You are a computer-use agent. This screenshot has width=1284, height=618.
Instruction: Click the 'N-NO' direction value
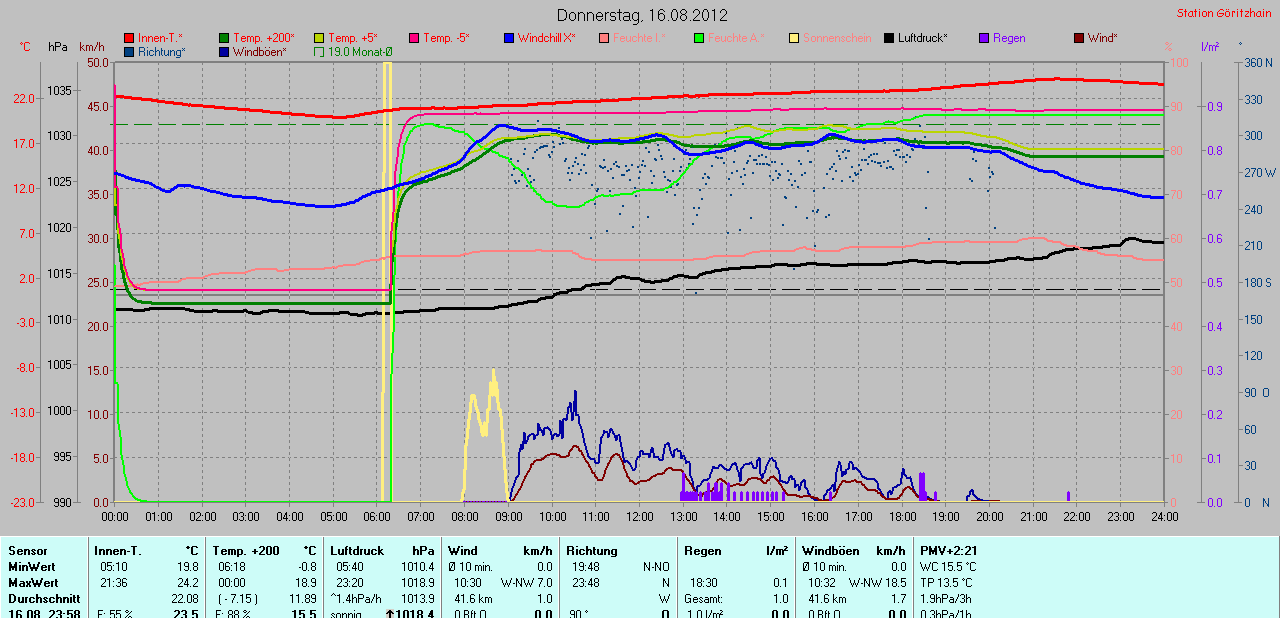[x=655, y=567]
